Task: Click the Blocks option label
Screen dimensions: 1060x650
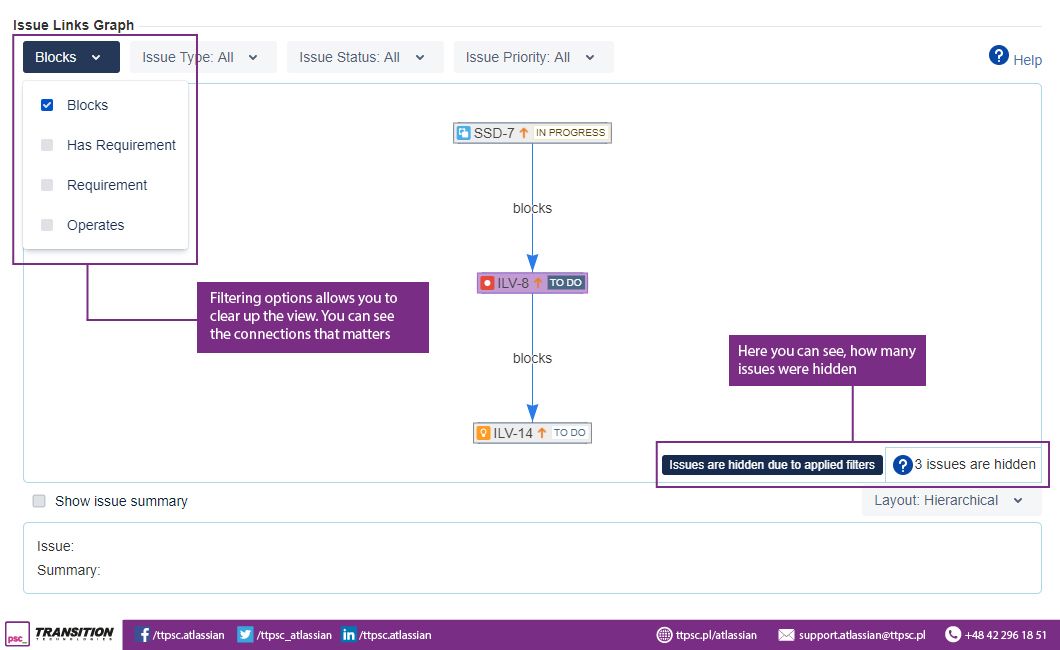Action: coord(87,105)
